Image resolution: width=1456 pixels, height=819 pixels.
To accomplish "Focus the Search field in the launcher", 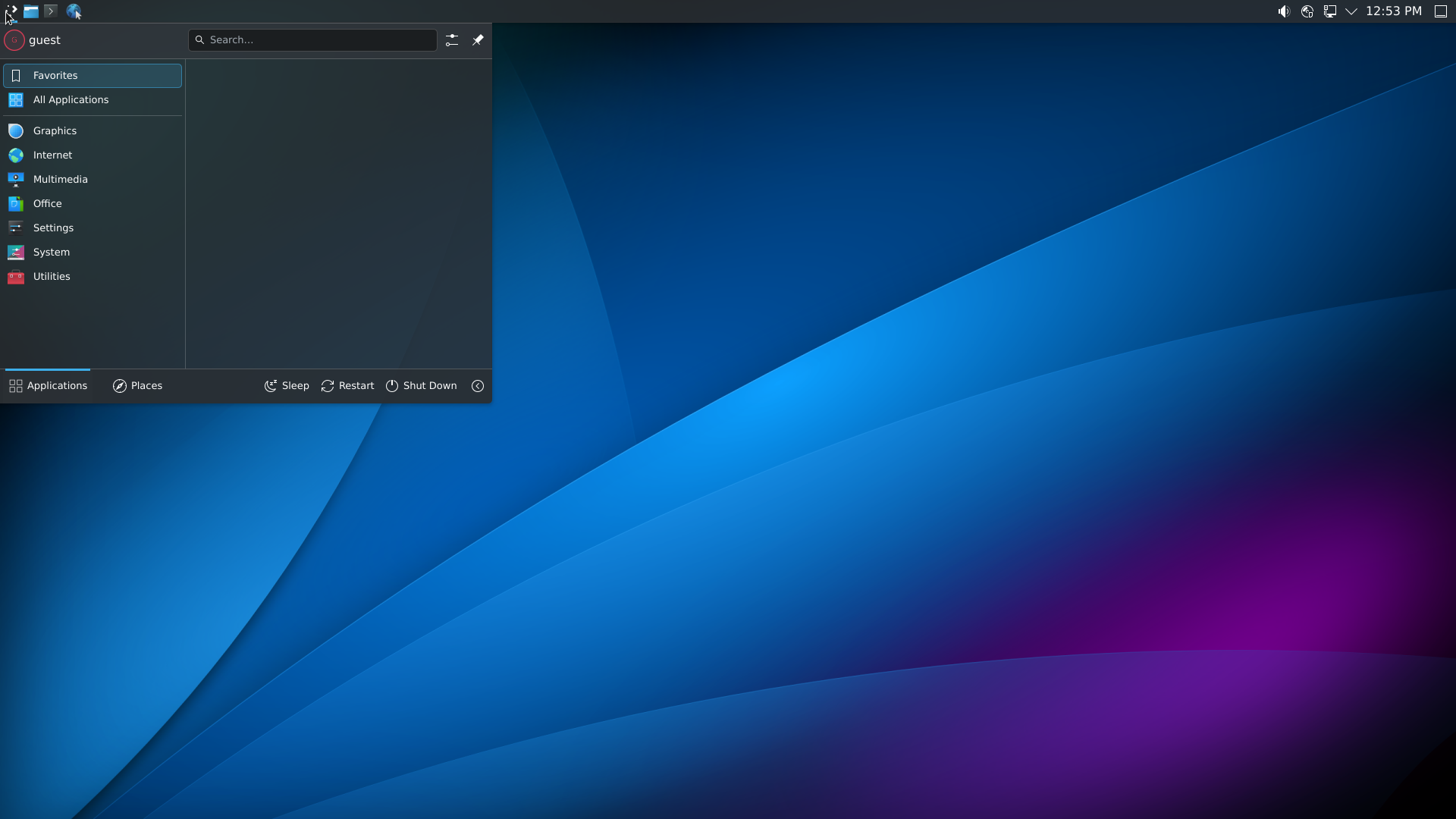I will pos(312,40).
